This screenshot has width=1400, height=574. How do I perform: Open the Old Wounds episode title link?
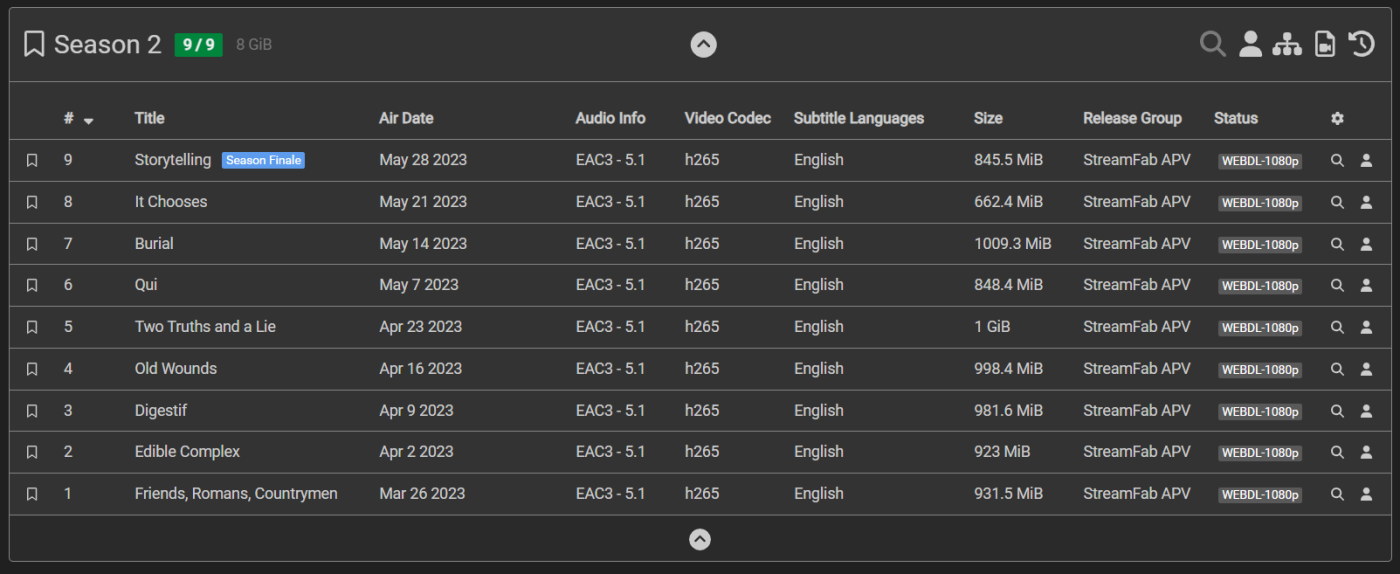pos(176,369)
